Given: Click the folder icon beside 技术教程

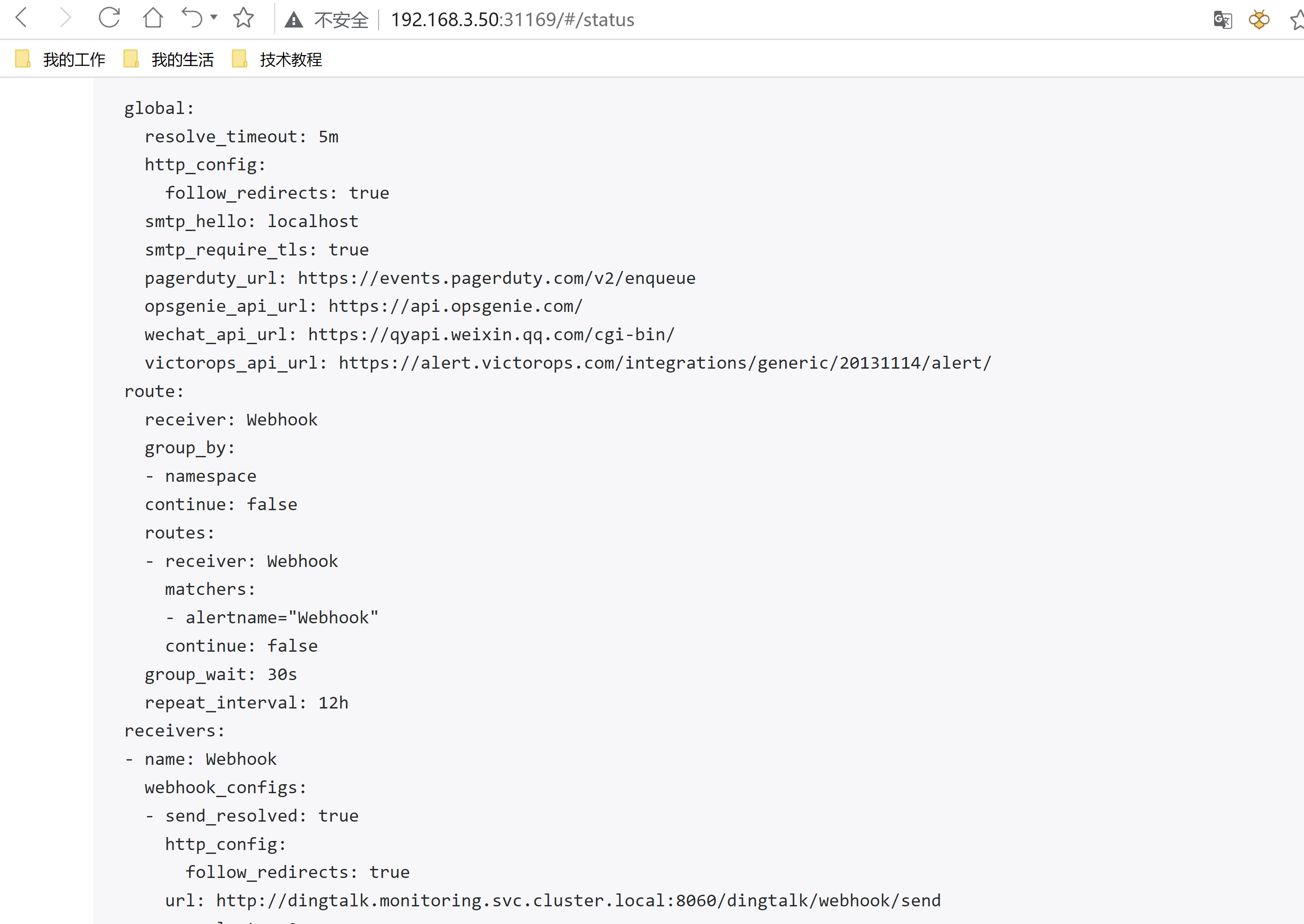Looking at the screenshot, I should tap(240, 59).
